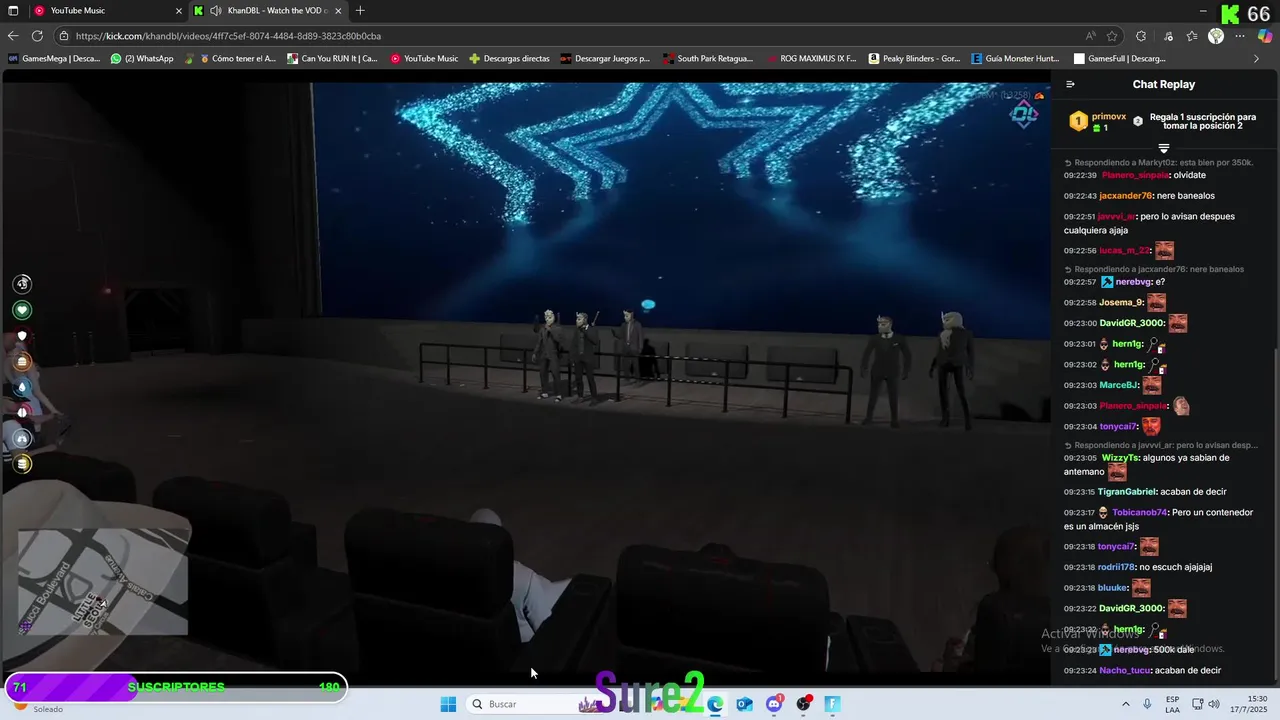Open Outlook from the taskbar
The image size is (1280, 720).
click(745, 704)
